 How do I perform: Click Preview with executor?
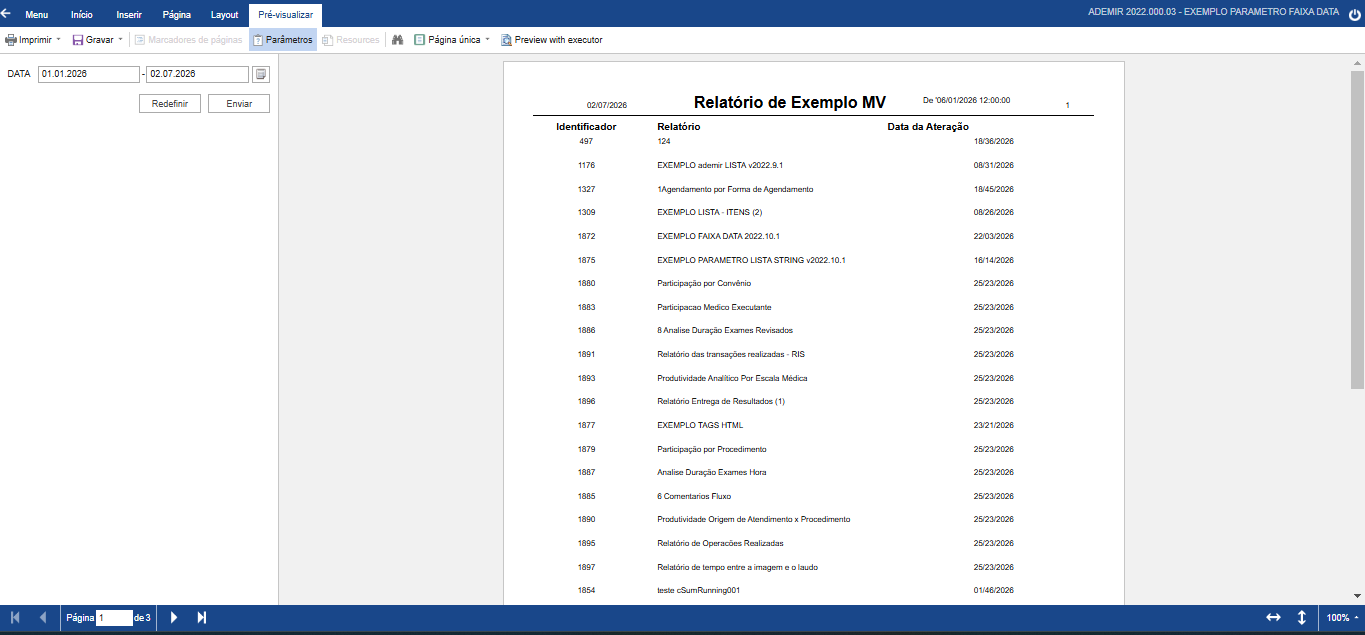pos(552,40)
